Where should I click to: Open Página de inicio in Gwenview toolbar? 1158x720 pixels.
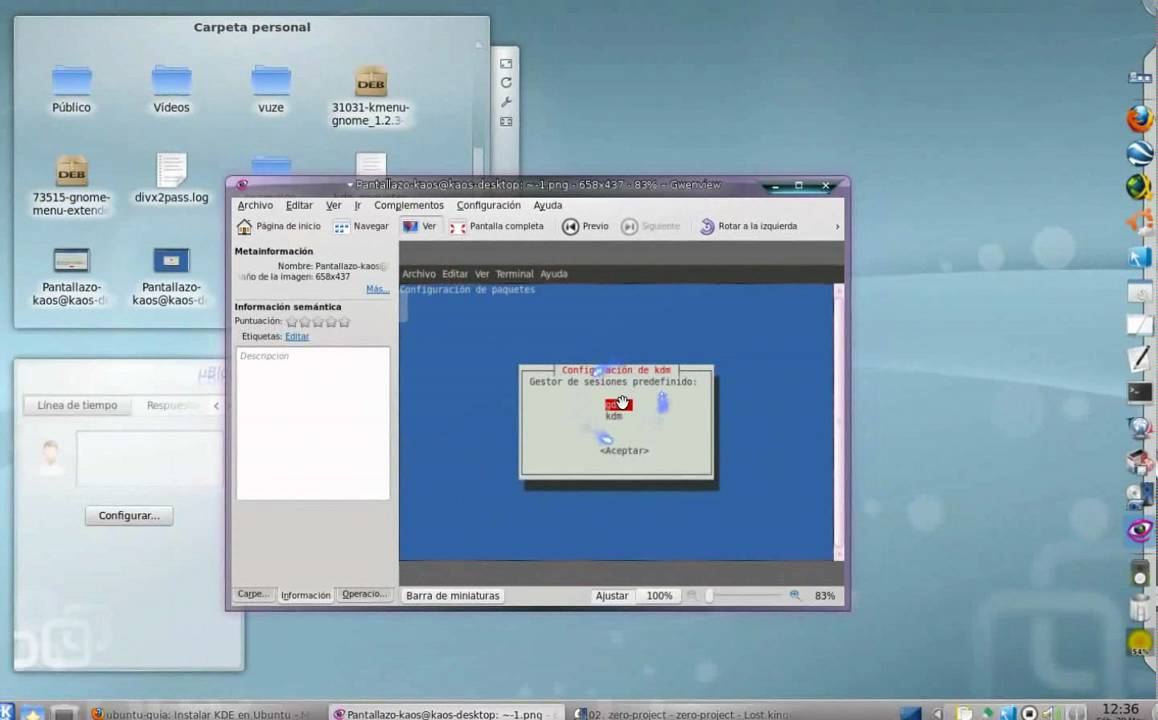tap(278, 226)
